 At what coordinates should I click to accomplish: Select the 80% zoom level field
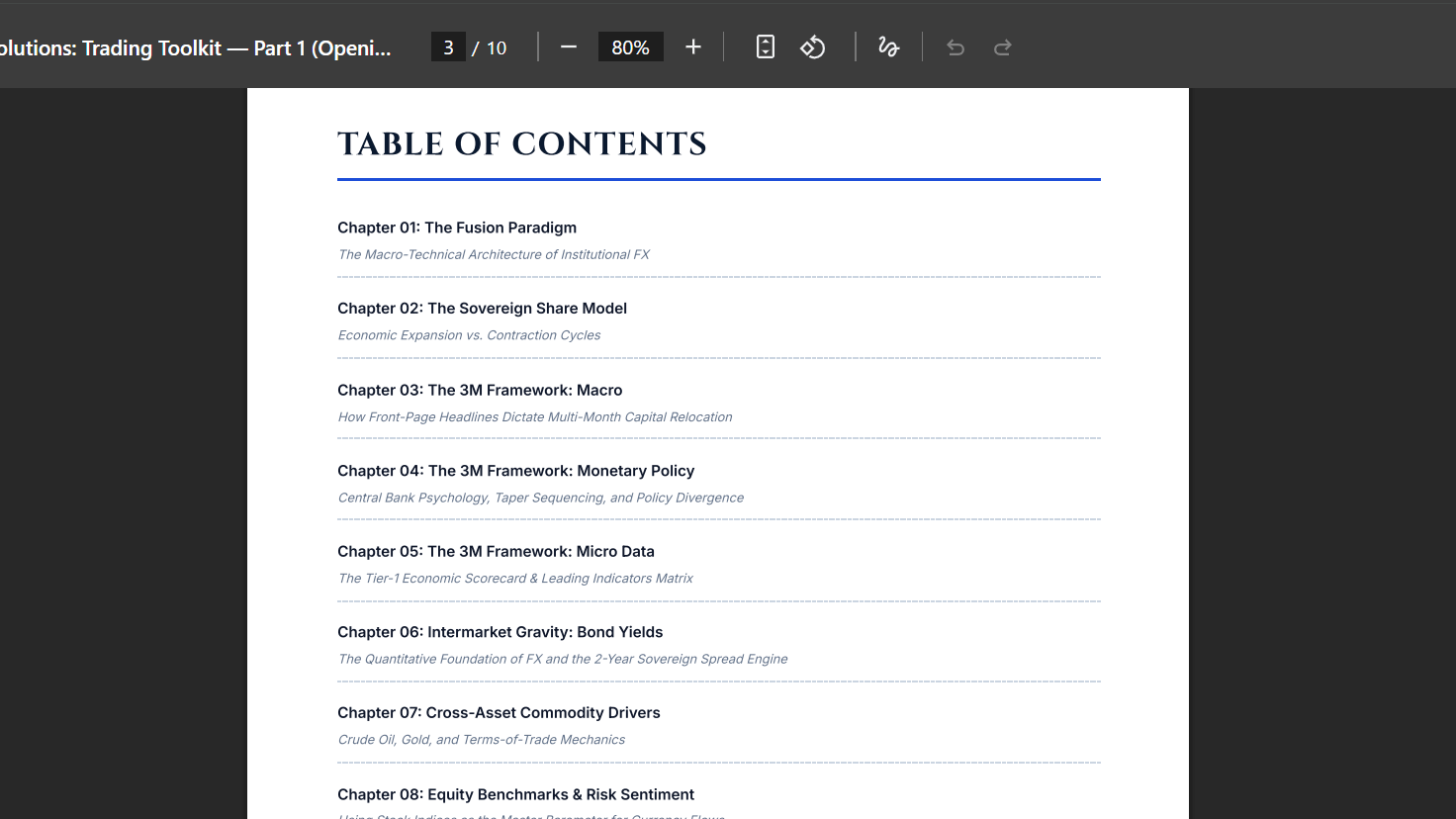click(630, 47)
